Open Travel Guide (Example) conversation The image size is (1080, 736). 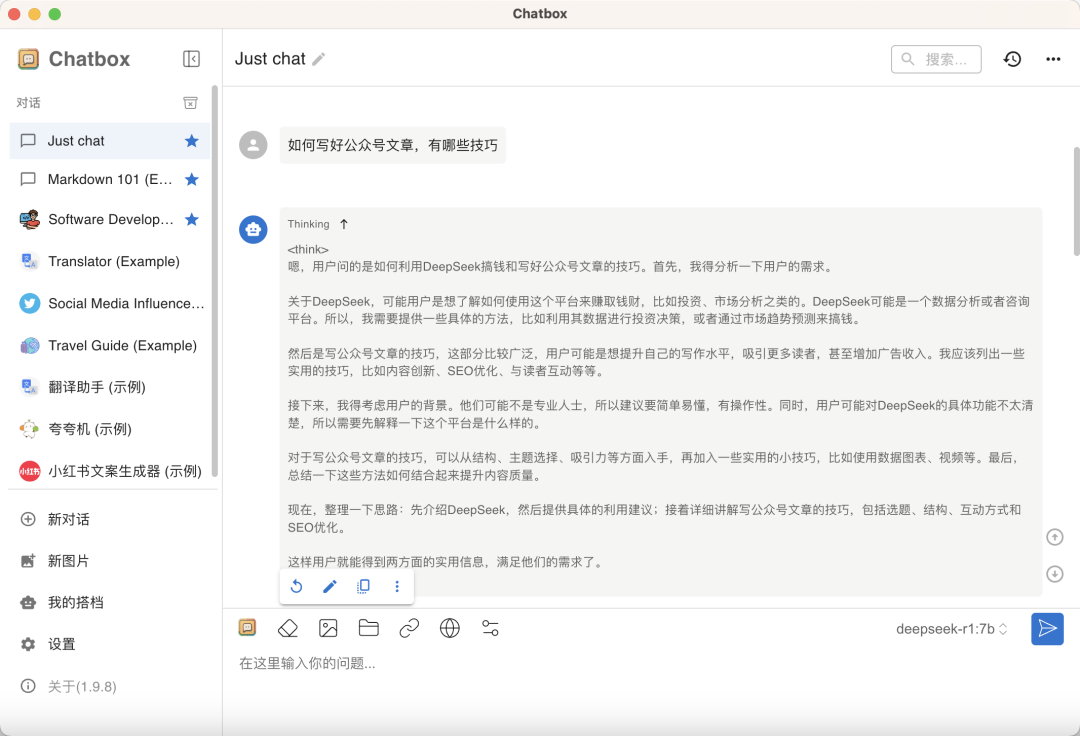[x=110, y=346]
